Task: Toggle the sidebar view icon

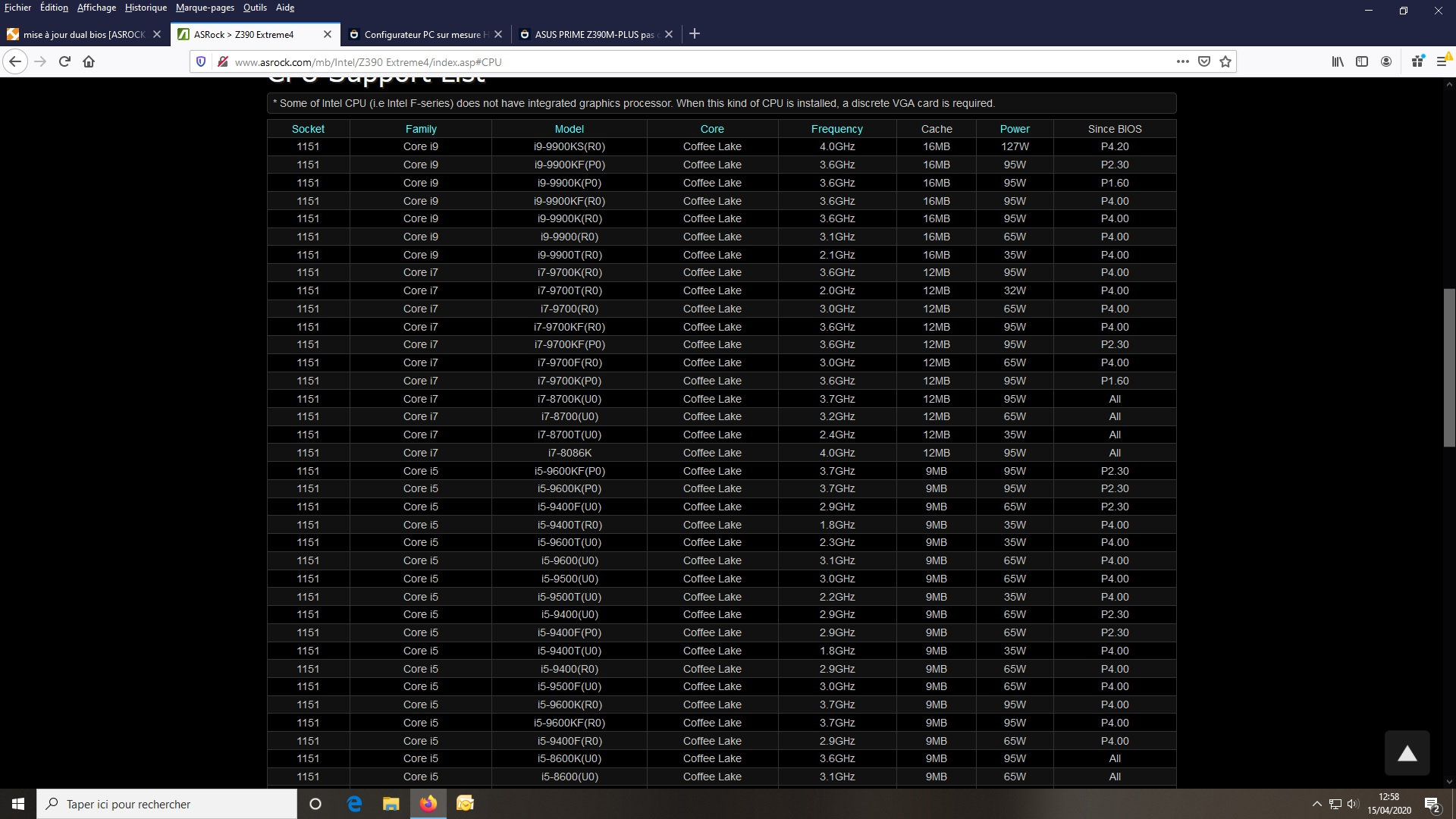Action: click(x=1362, y=61)
